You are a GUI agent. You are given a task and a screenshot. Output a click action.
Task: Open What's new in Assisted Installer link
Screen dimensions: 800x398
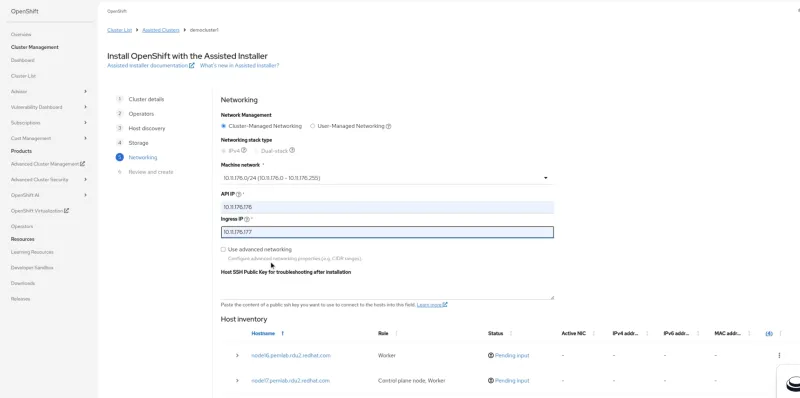[239, 65]
